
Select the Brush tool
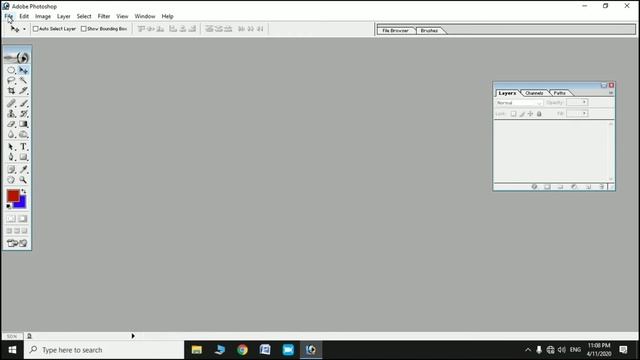coord(23,103)
